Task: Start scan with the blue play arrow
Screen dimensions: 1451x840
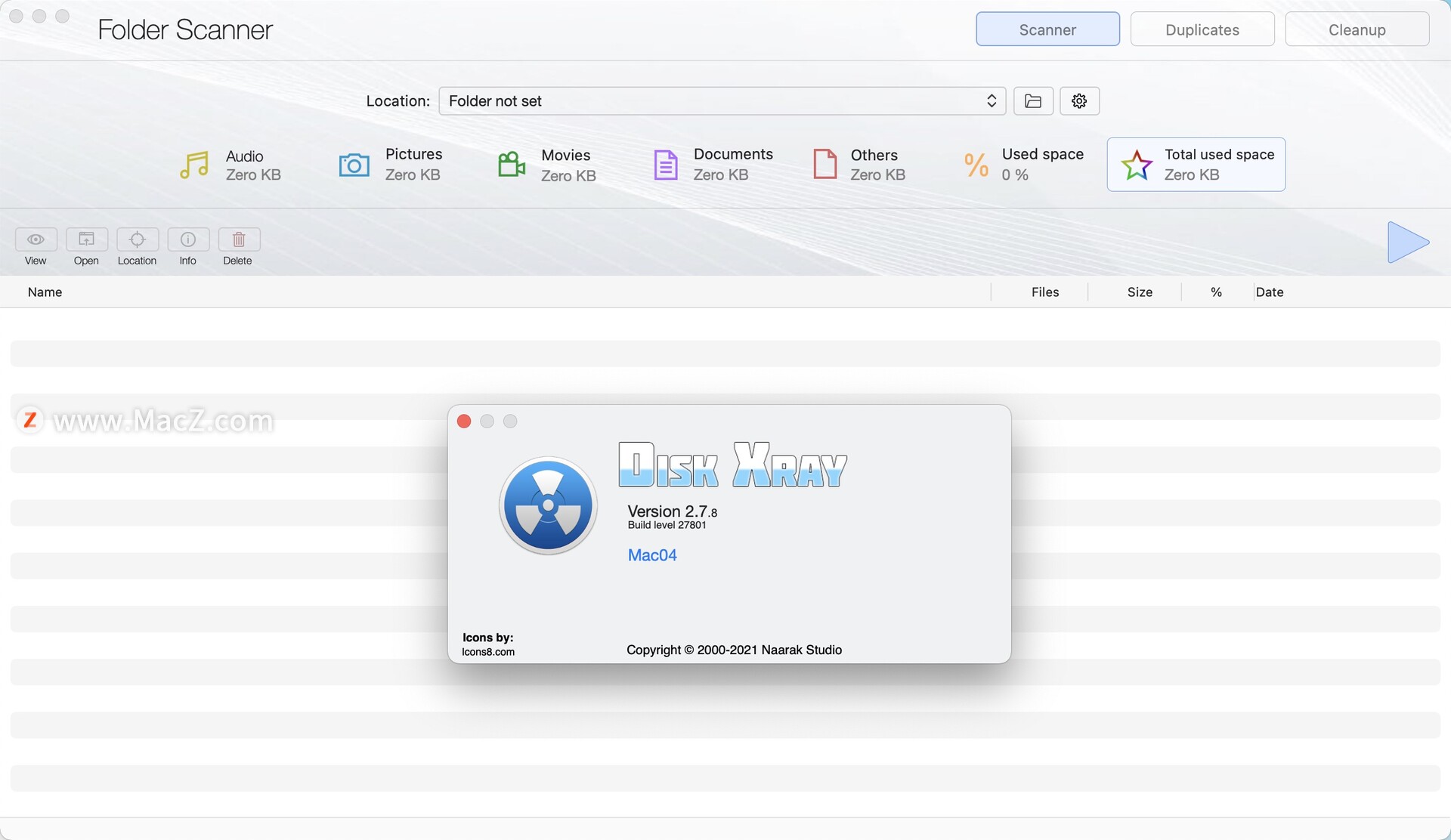Action: [x=1407, y=242]
